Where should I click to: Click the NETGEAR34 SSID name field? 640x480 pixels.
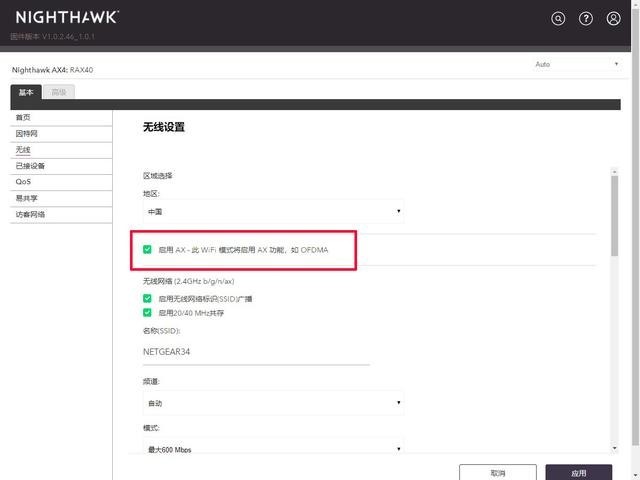[x=256, y=352]
